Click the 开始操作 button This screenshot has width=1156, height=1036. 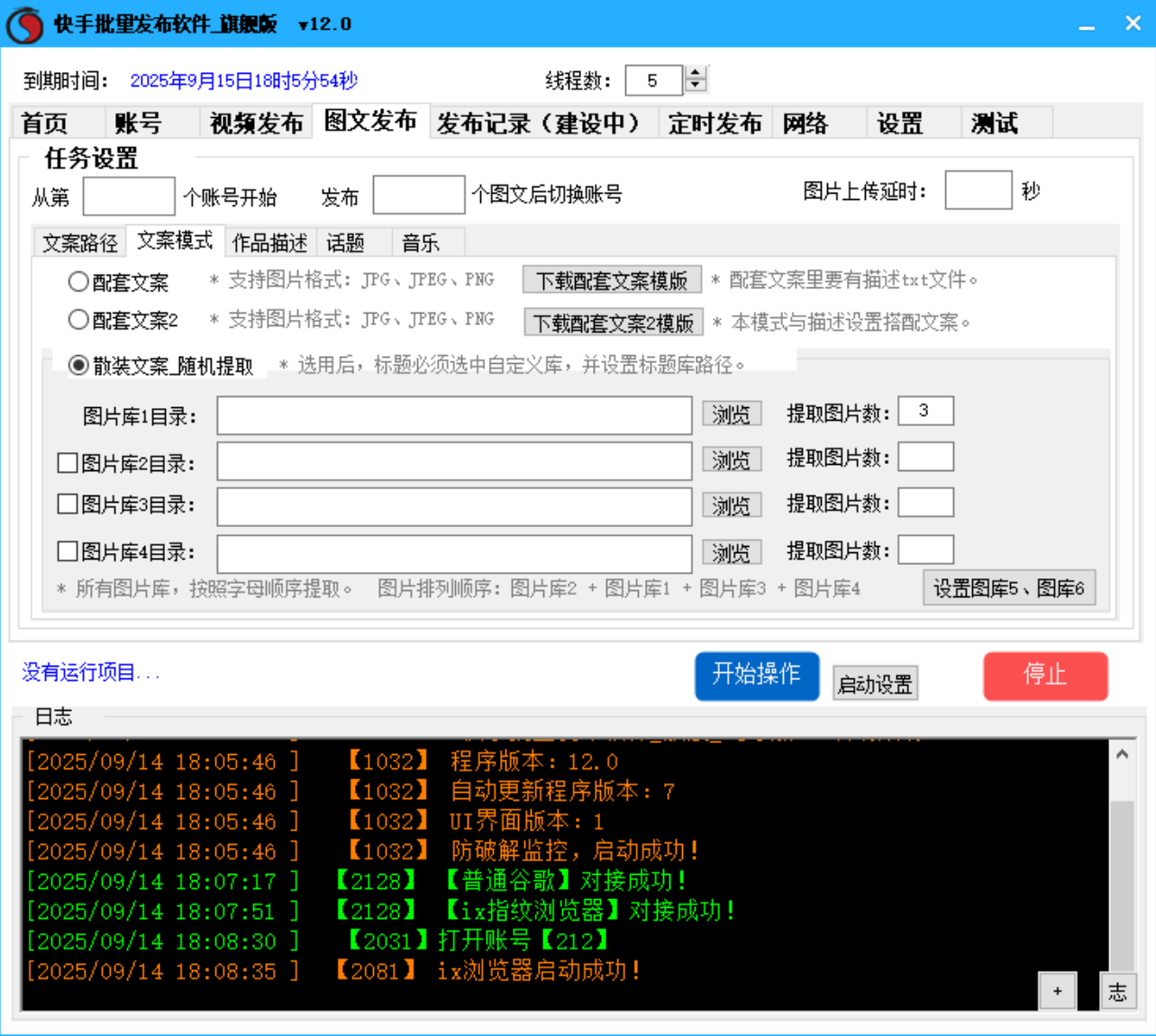coord(757,676)
